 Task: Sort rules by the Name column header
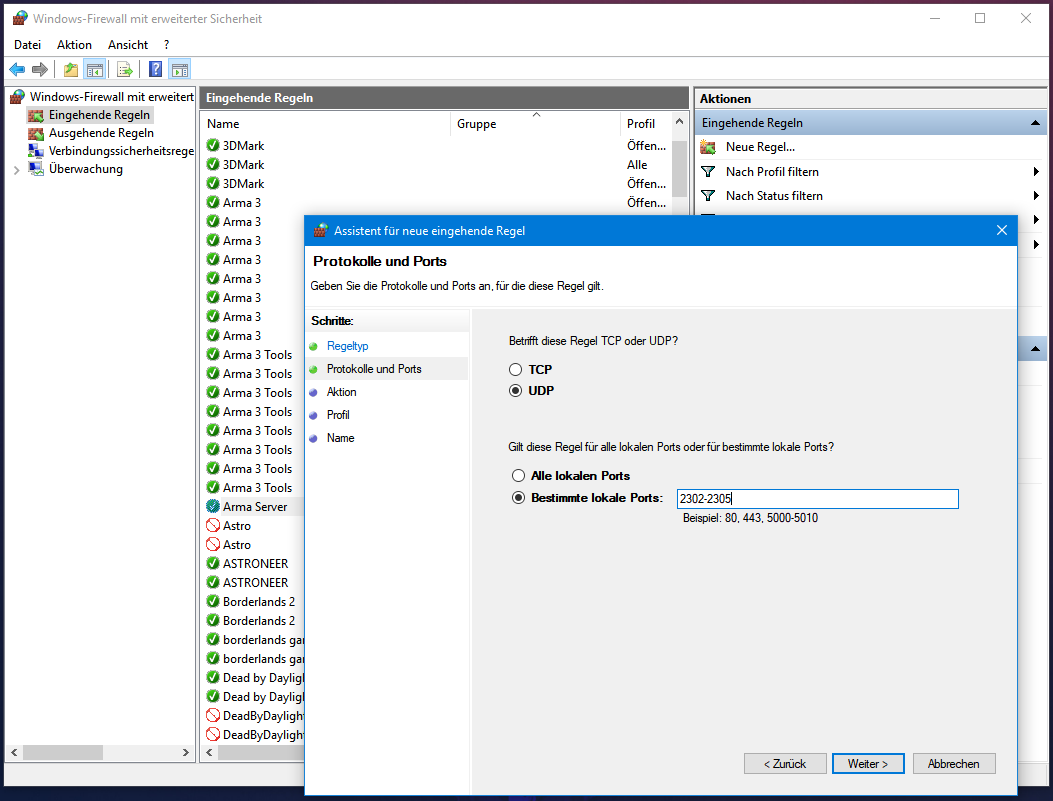pos(326,124)
